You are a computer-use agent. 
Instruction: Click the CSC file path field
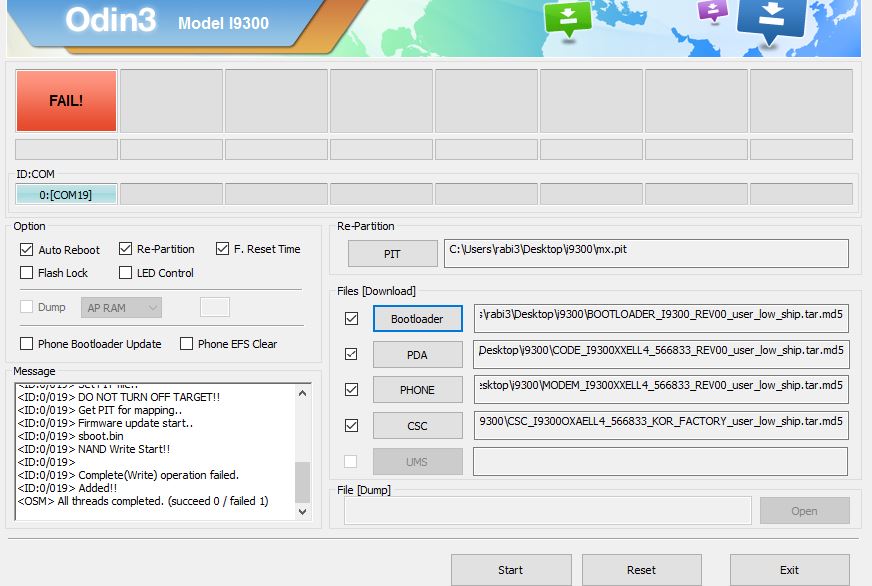tap(661, 426)
